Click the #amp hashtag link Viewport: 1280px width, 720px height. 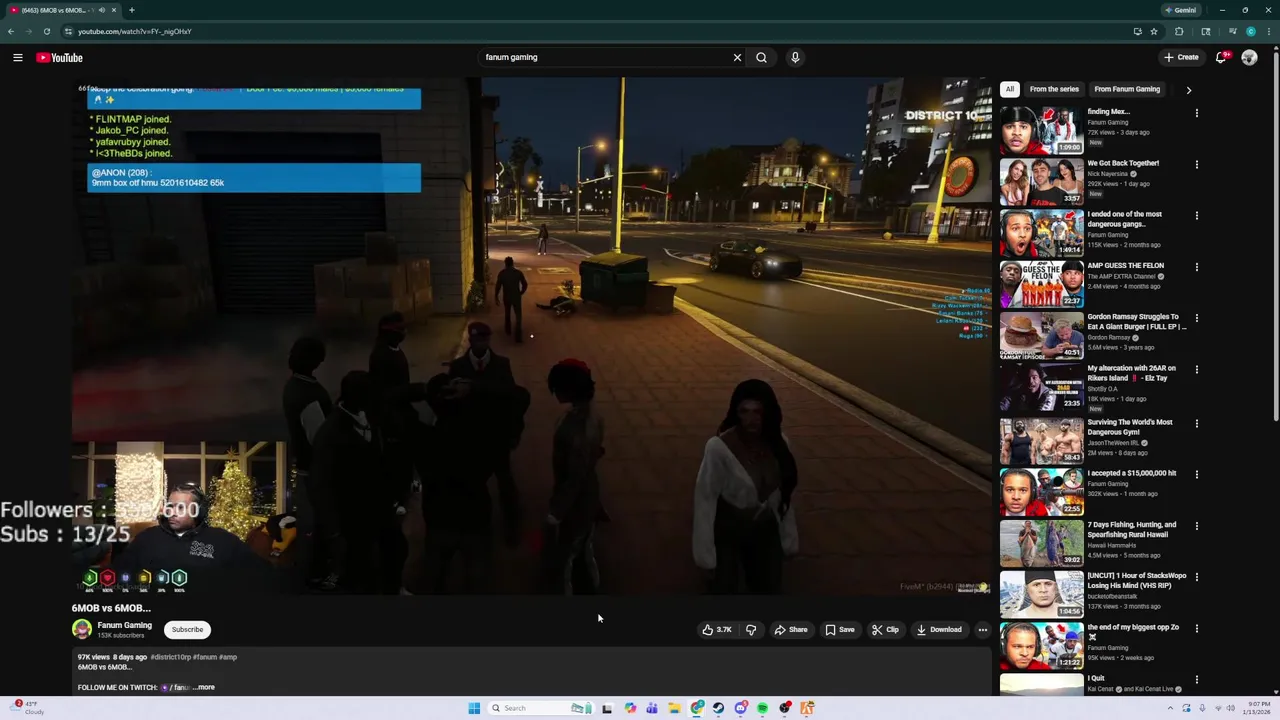pos(228,657)
